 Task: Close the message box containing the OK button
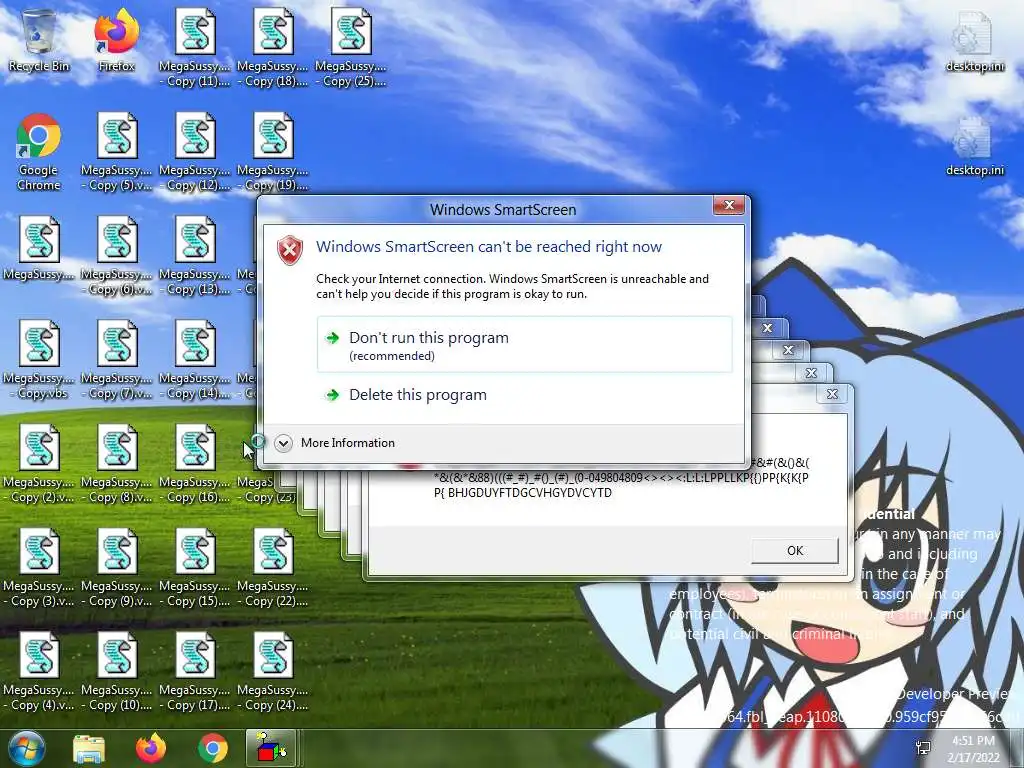click(832, 394)
